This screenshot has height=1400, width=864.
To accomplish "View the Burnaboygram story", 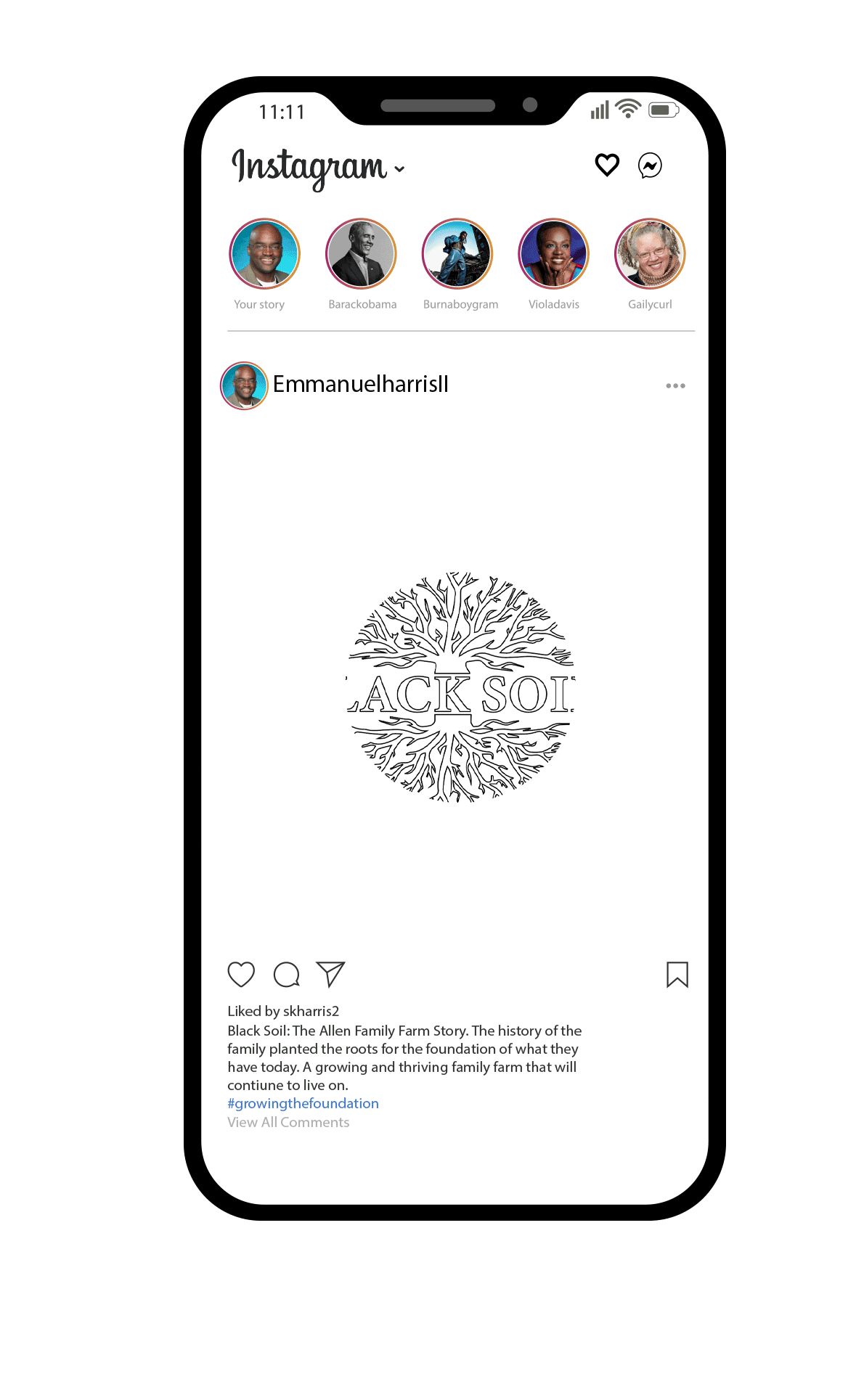I will click(x=457, y=253).
